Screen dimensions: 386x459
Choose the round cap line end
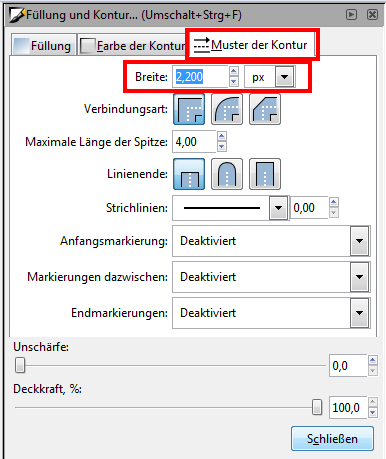point(227,174)
